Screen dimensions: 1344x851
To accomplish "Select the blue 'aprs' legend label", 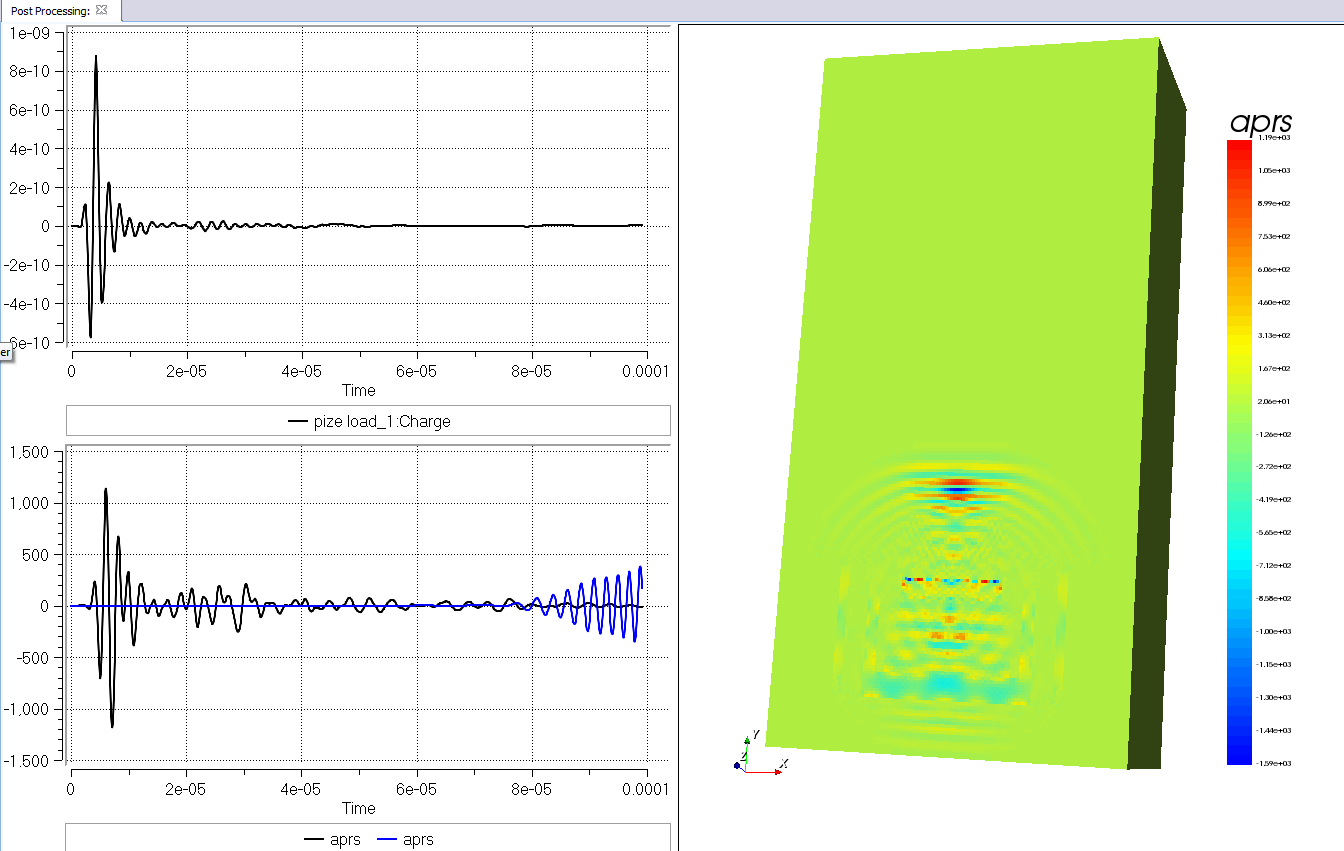I will (418, 840).
